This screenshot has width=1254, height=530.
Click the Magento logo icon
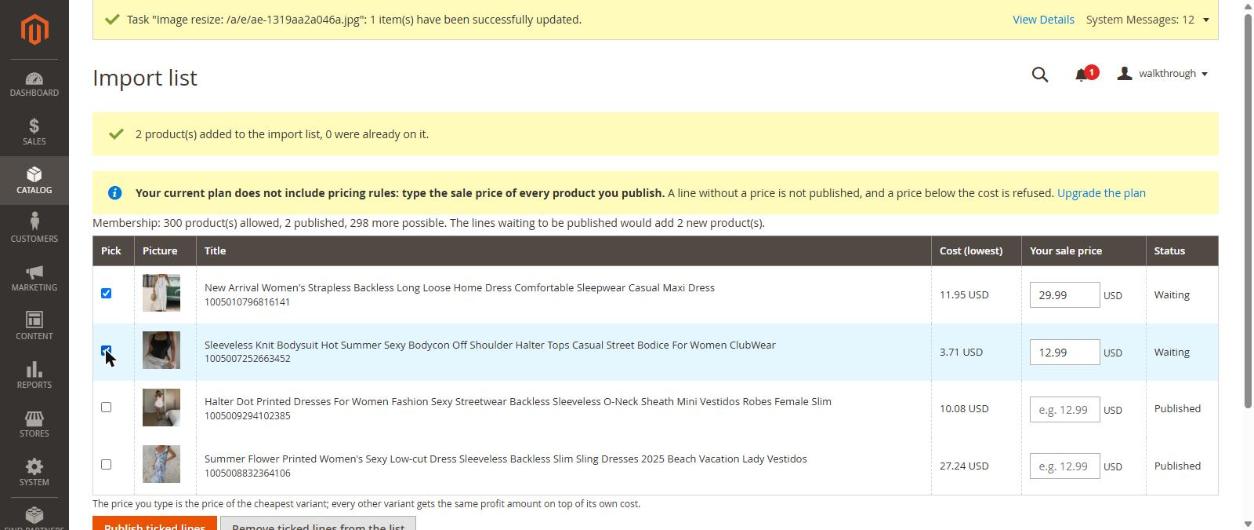click(34, 30)
